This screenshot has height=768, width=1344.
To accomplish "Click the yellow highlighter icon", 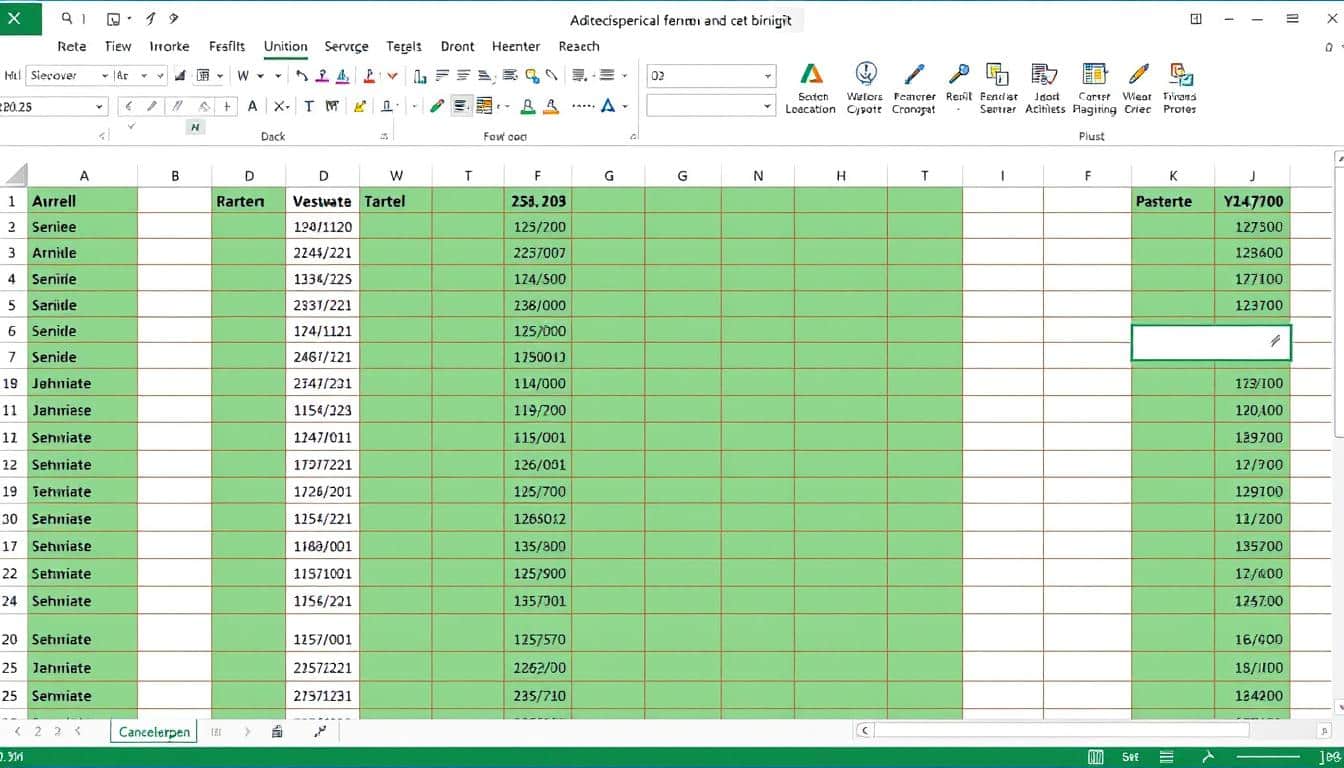I will pos(360,106).
